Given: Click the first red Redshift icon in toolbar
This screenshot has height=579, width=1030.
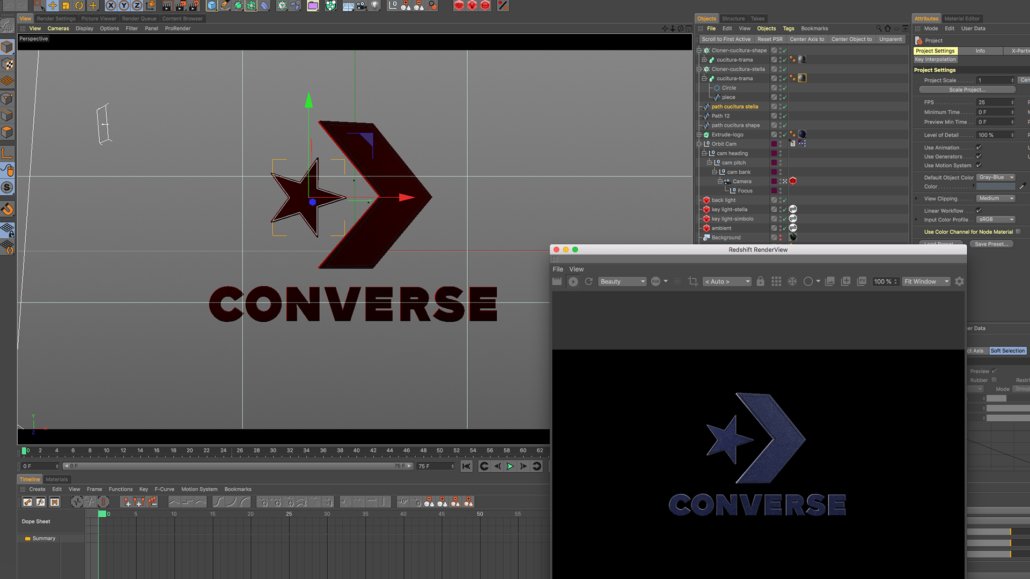Looking at the screenshot, I should (459, 5).
